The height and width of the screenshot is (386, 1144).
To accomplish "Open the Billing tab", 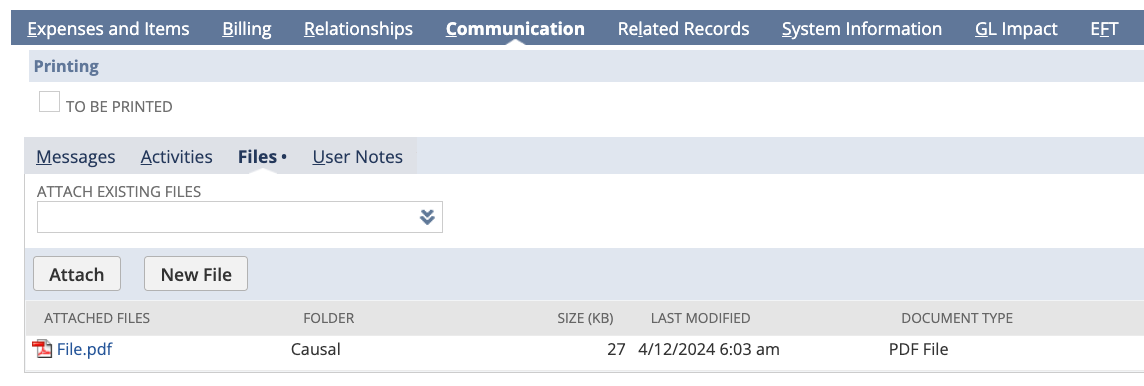I will pos(247,29).
